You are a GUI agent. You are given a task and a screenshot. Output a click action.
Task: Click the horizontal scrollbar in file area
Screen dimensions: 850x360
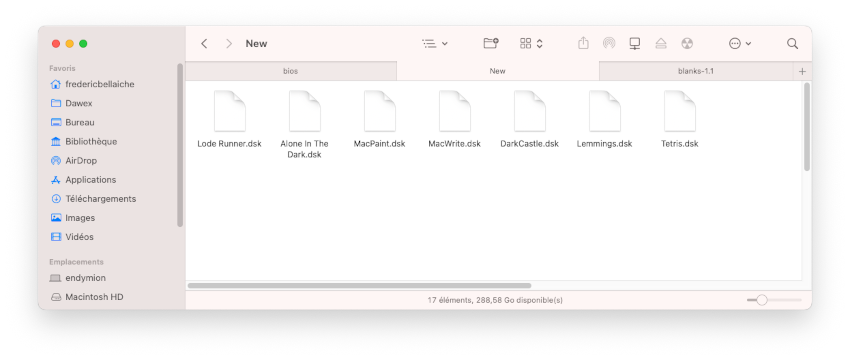click(x=359, y=286)
